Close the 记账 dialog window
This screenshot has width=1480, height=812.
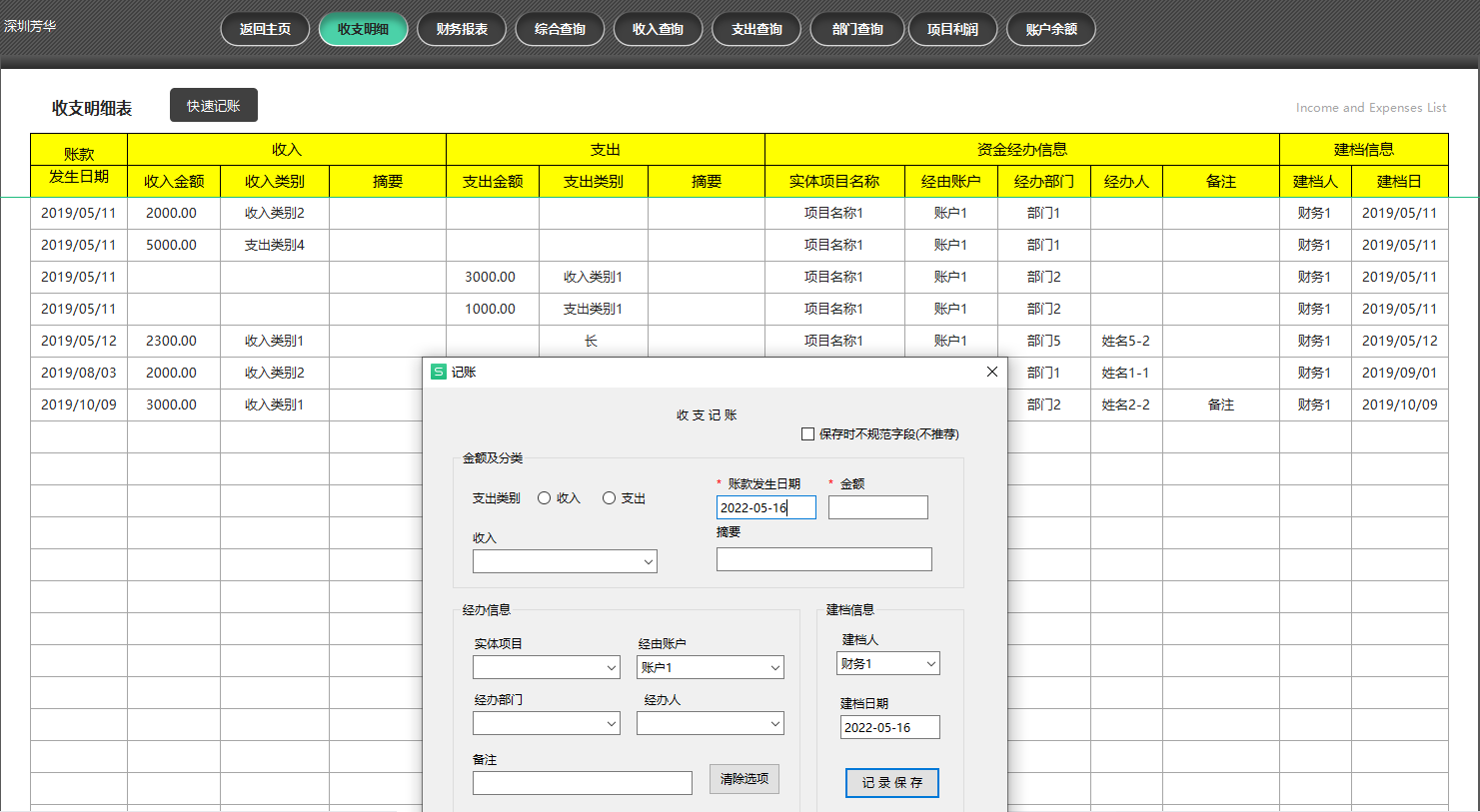coord(991,372)
